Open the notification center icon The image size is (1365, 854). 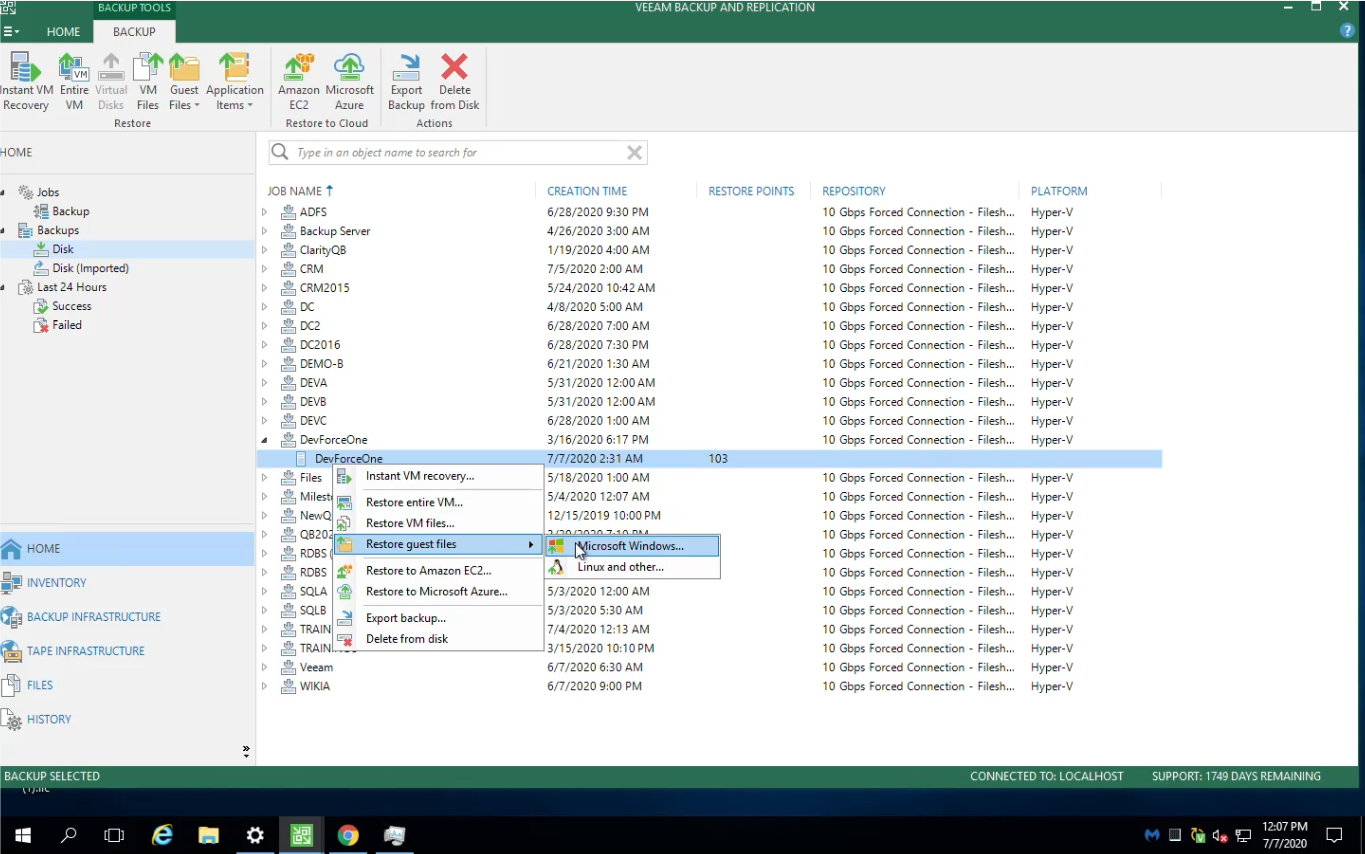[x=1334, y=835]
